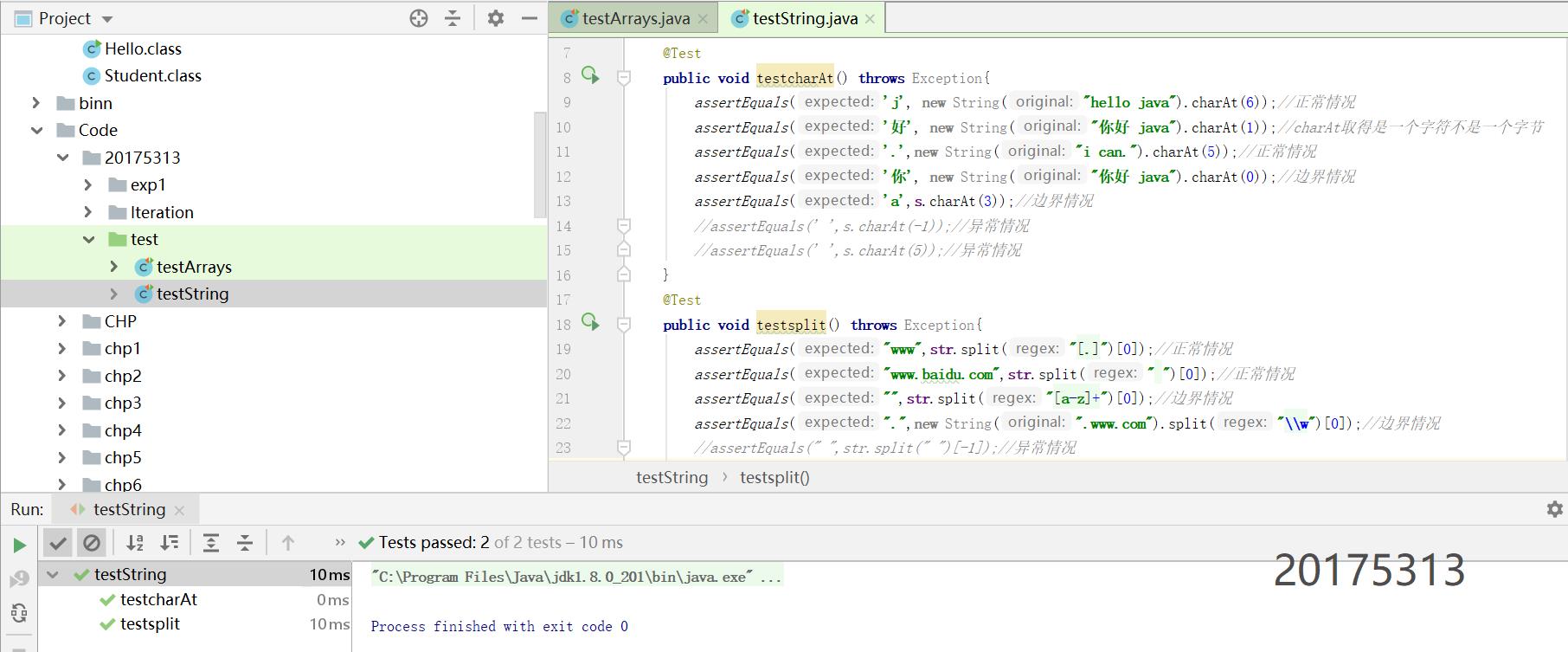Select the testArrays class icon
Screen dimensions: 1568x652
tap(145, 267)
